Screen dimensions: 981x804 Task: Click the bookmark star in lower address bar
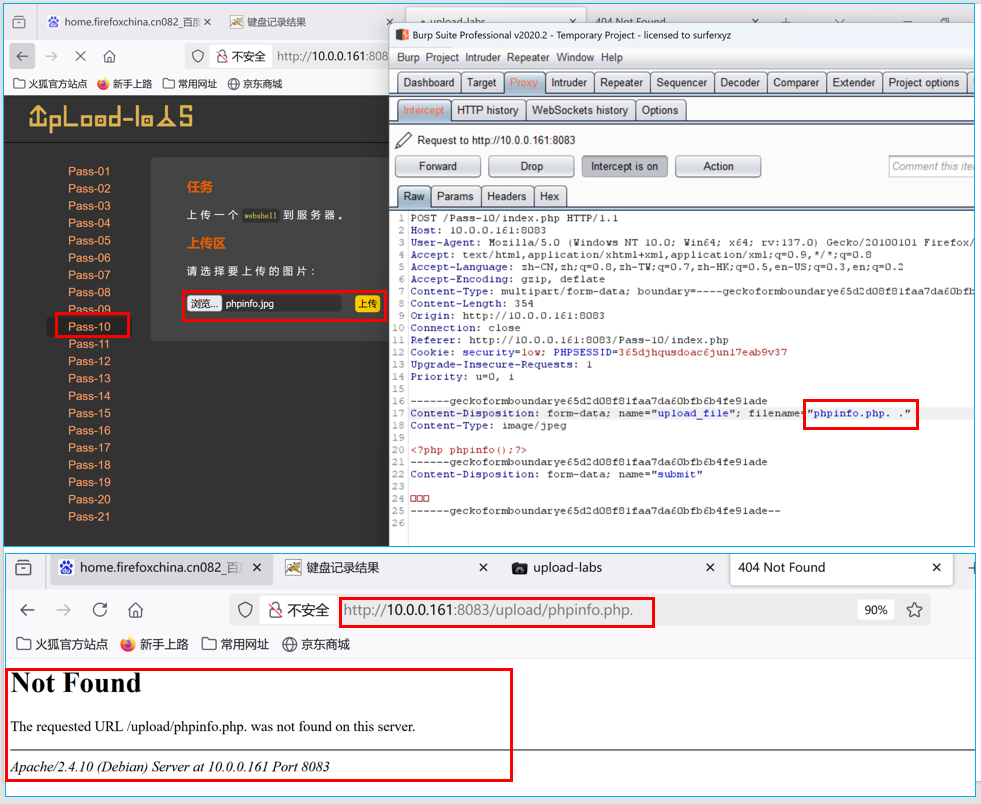coord(914,610)
